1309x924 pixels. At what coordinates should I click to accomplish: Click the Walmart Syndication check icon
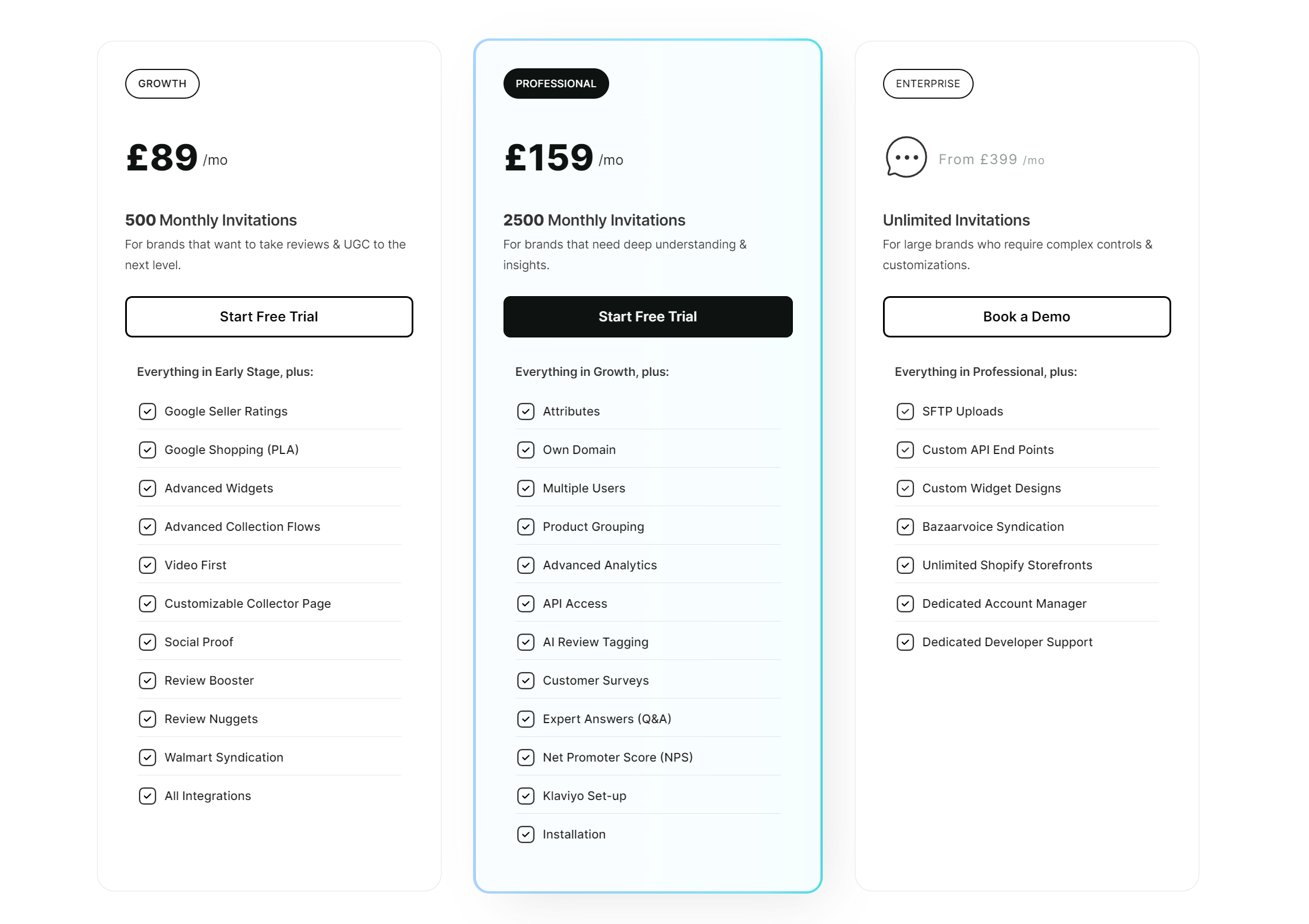tap(148, 758)
